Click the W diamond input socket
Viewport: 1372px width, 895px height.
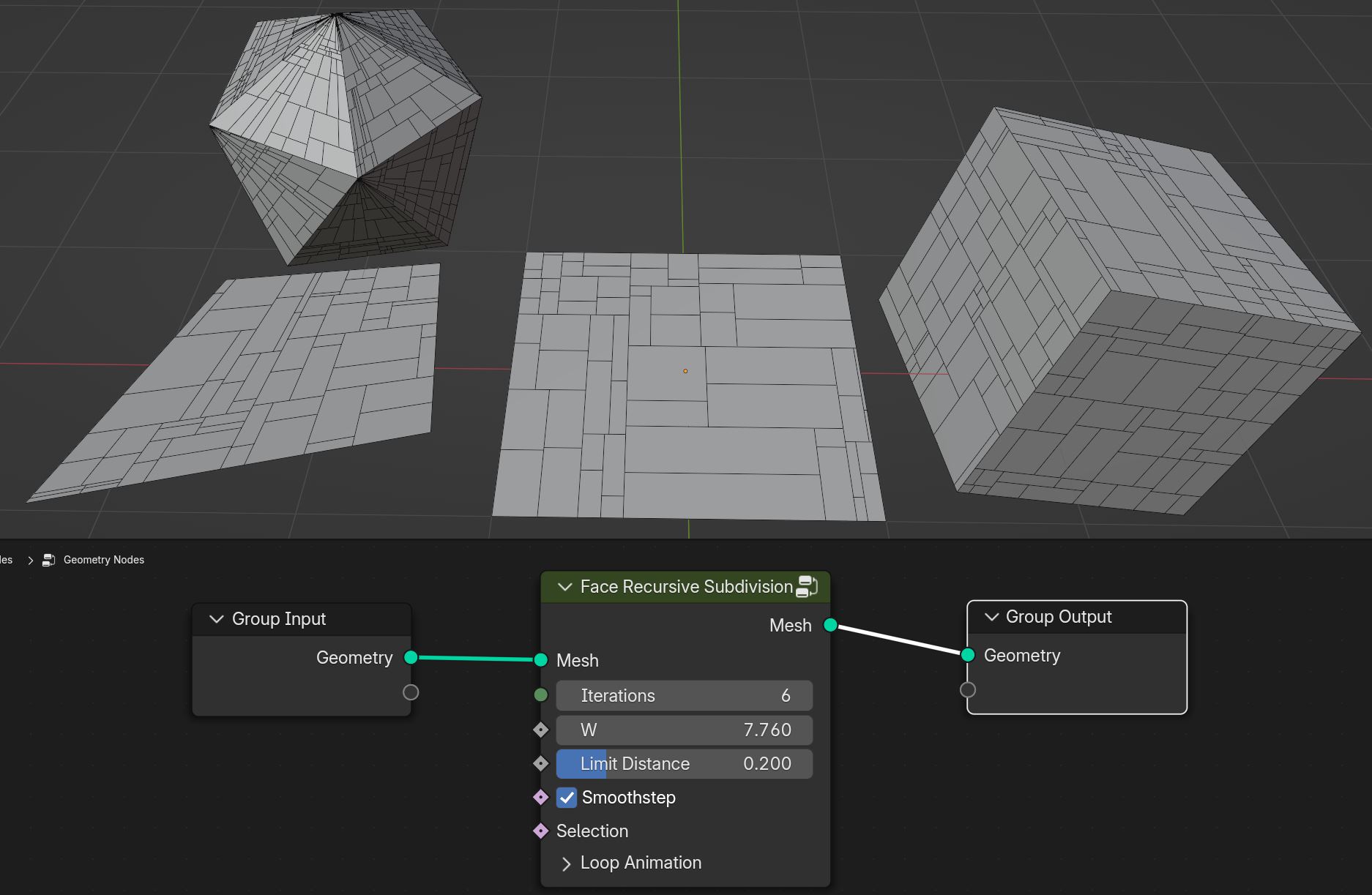[541, 730]
